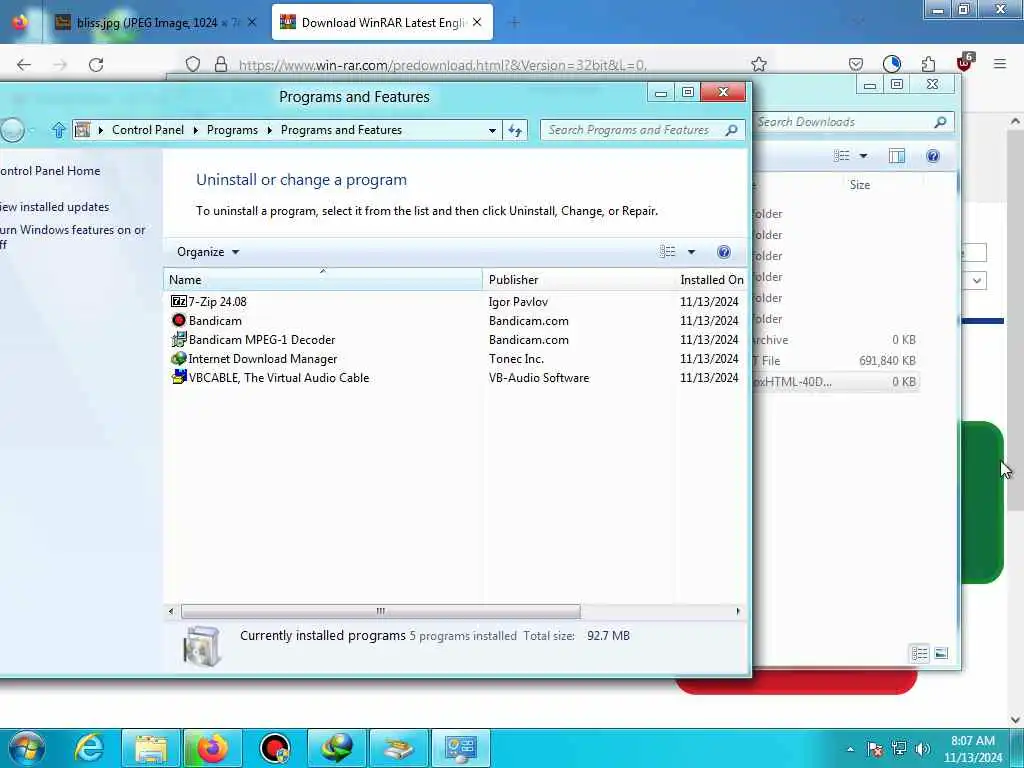
Task: Select the Bandicam red record icon
Action: 178,320
